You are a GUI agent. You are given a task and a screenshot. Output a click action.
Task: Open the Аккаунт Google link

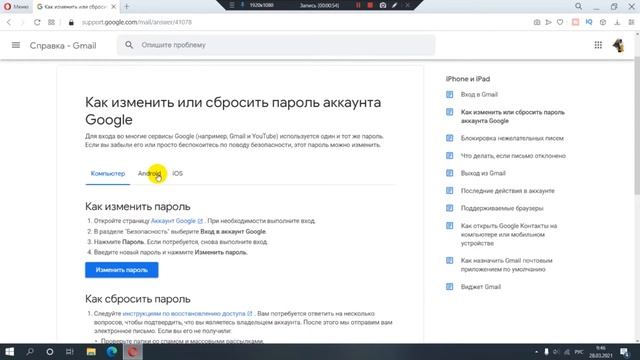176,221
